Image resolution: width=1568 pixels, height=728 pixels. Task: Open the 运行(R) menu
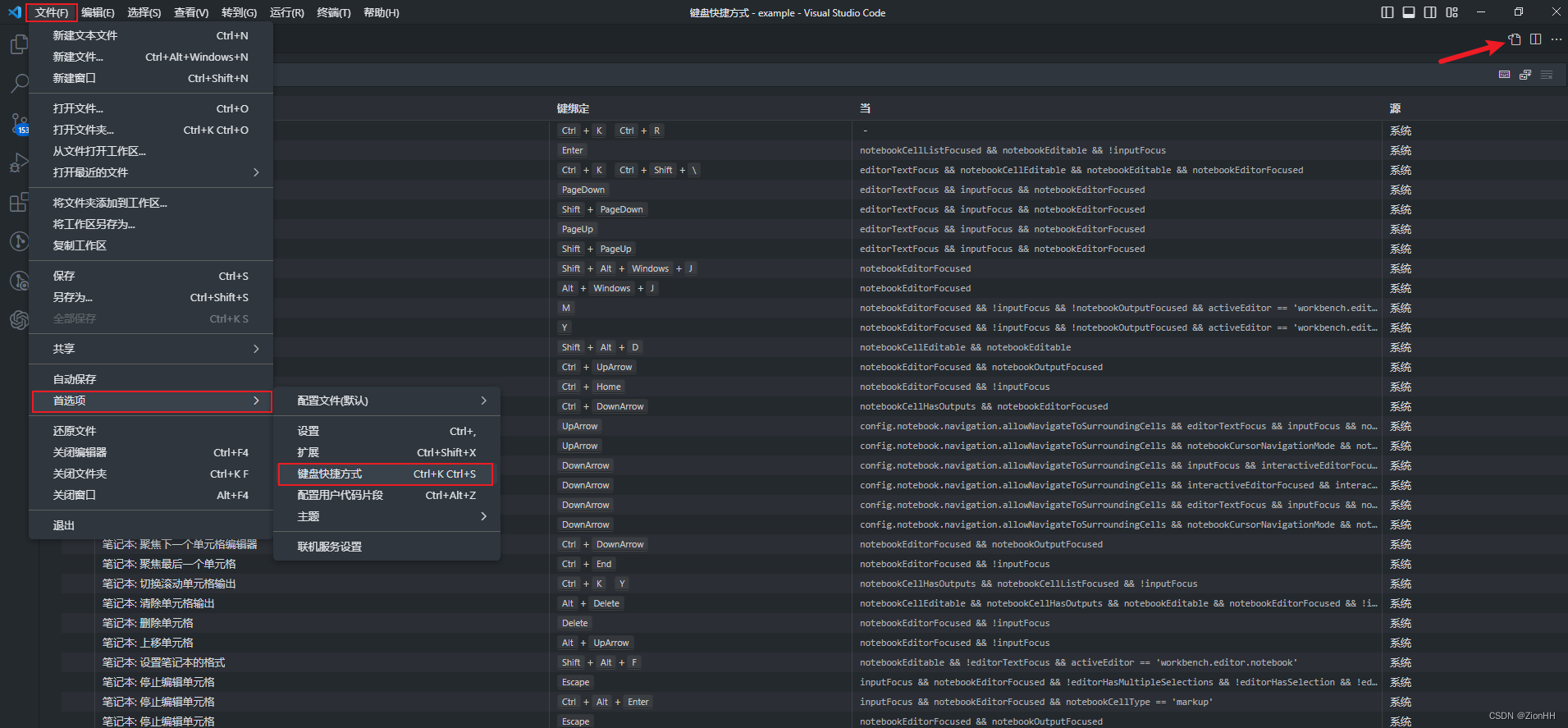point(286,12)
